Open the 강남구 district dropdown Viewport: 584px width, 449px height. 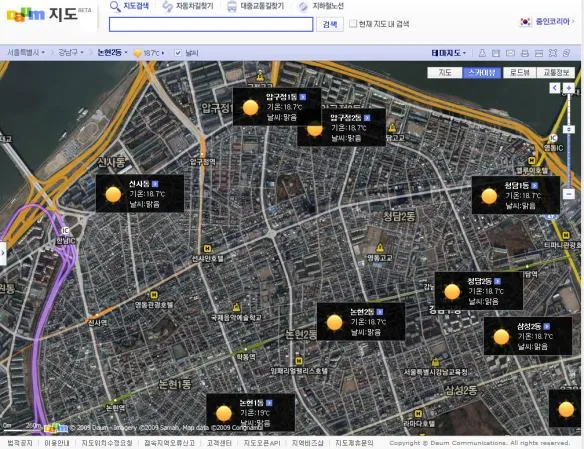[70, 52]
